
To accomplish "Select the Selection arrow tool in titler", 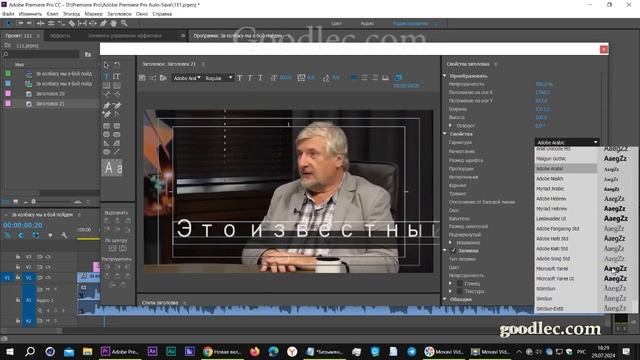I will coord(107,65).
